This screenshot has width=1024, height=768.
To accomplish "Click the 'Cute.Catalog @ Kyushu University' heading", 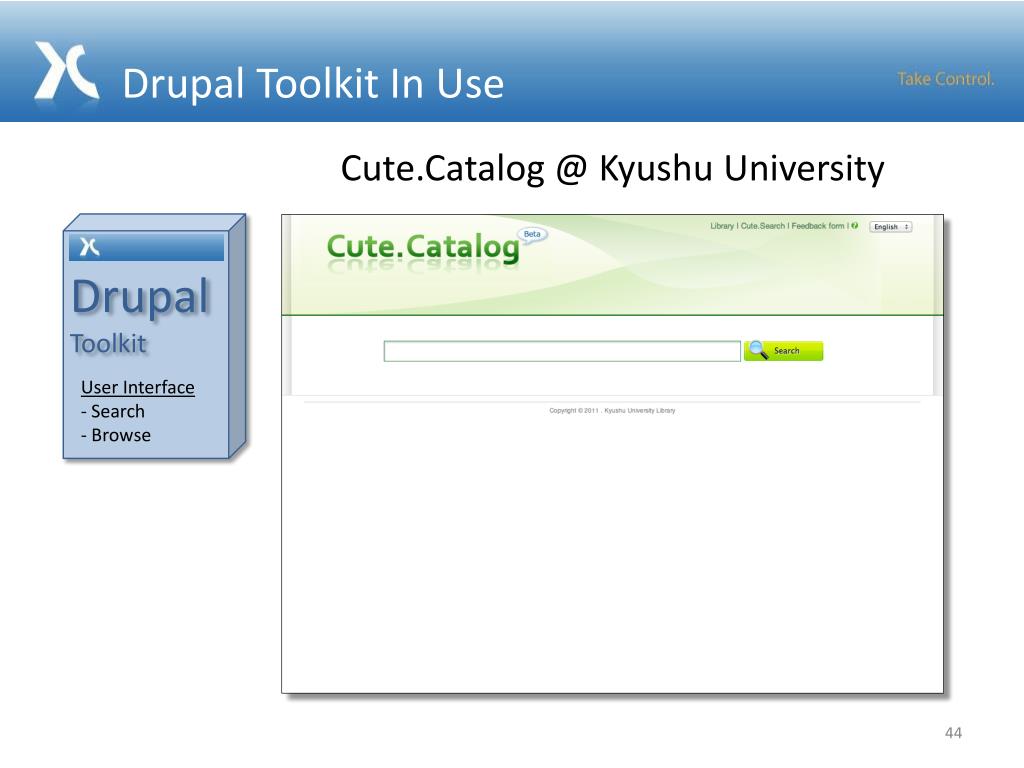I will (x=613, y=168).
